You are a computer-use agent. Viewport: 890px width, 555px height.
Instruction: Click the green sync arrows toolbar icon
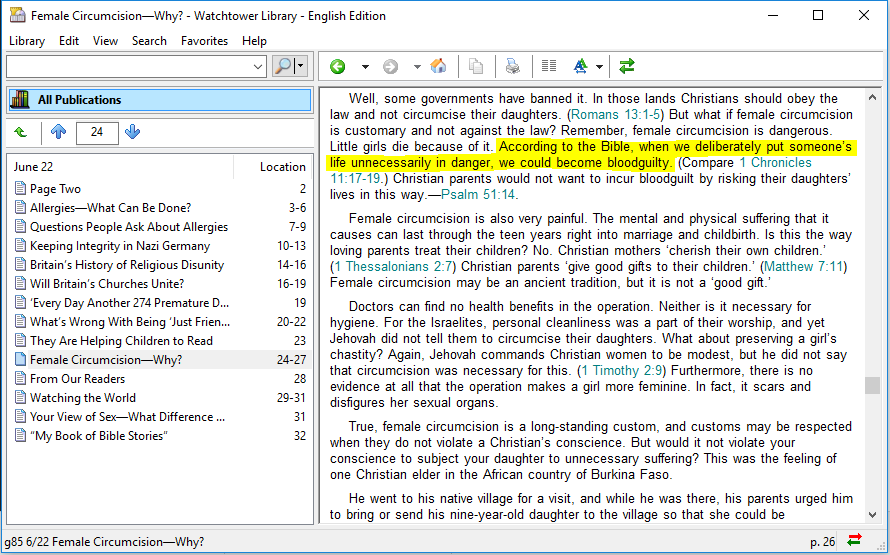tap(627, 67)
